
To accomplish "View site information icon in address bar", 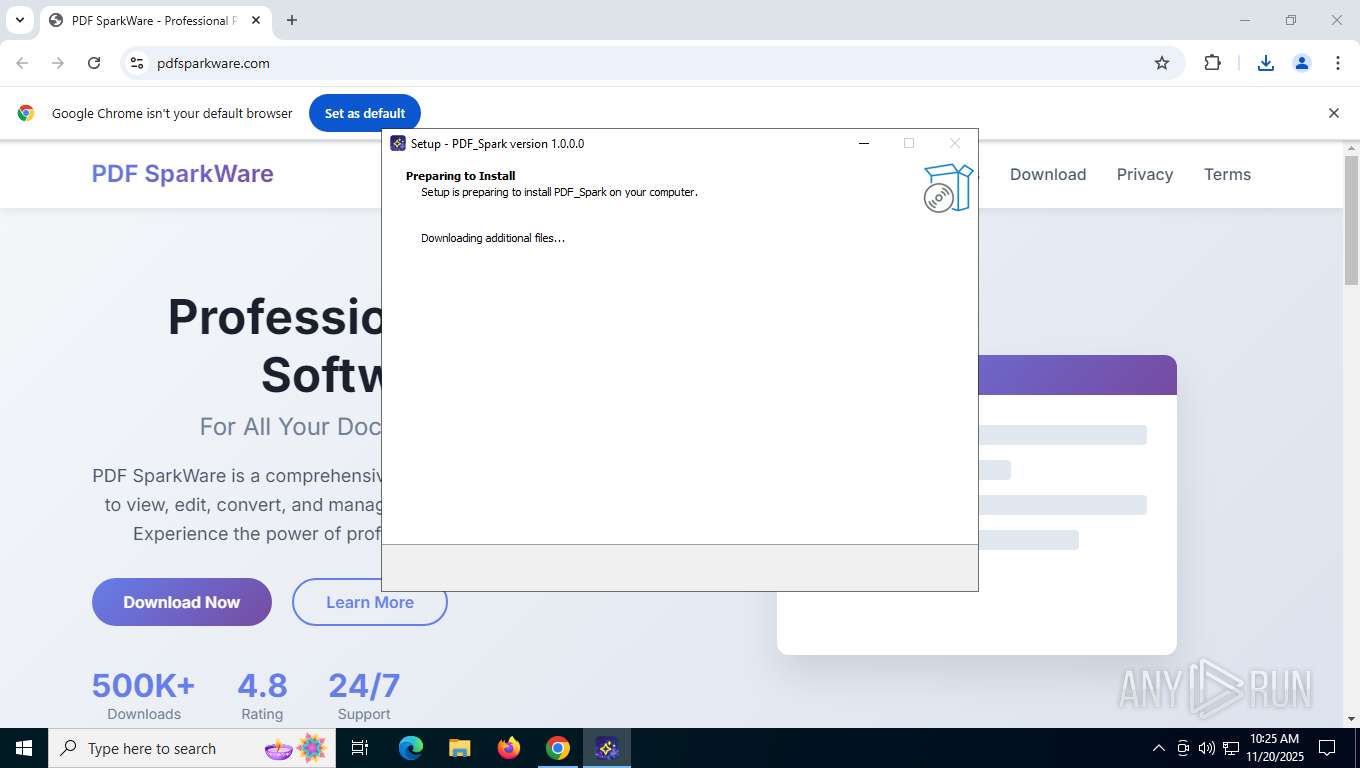I will click(x=137, y=63).
